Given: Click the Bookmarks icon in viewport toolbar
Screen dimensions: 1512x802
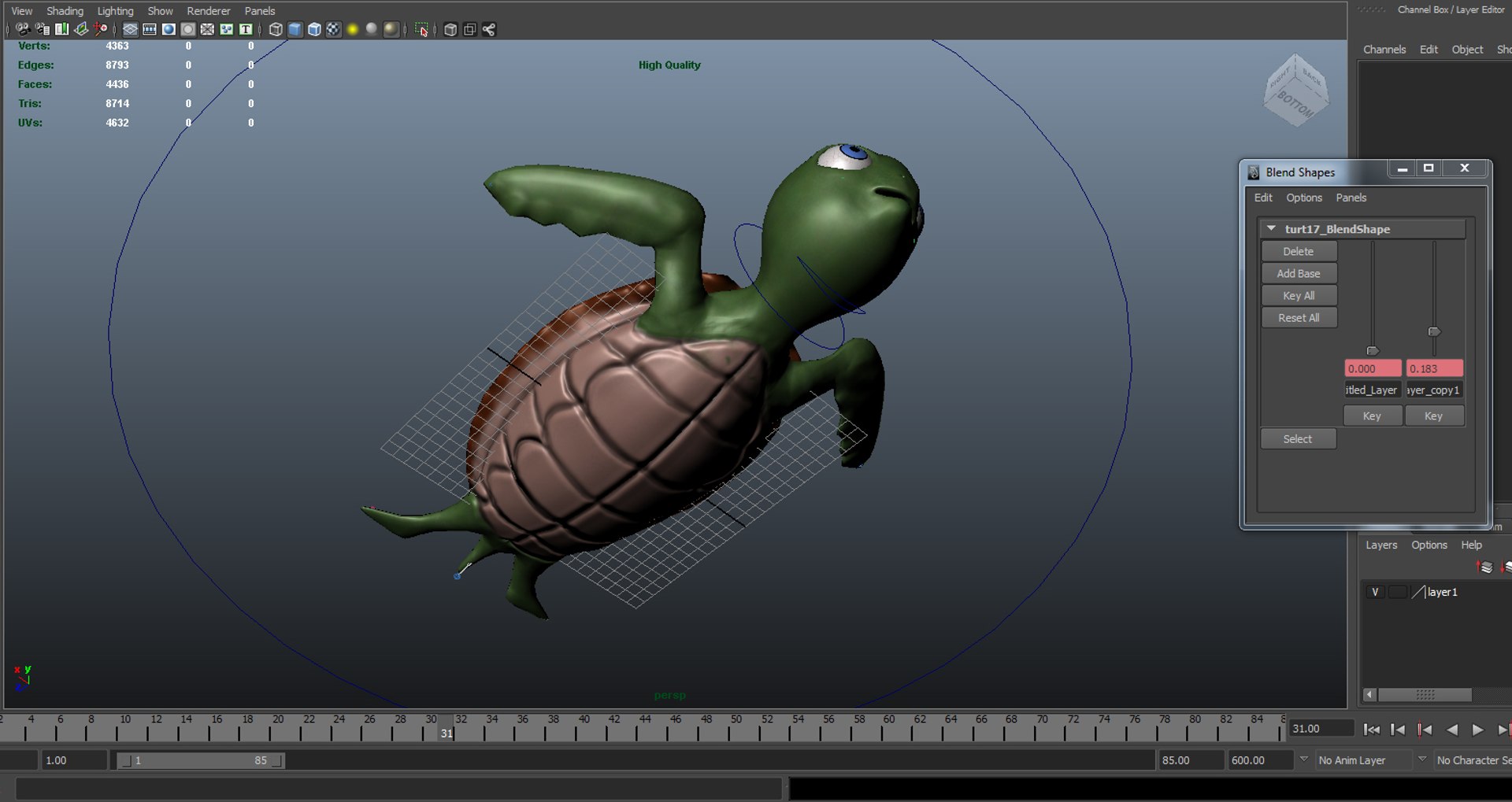Looking at the screenshot, I should 61,29.
